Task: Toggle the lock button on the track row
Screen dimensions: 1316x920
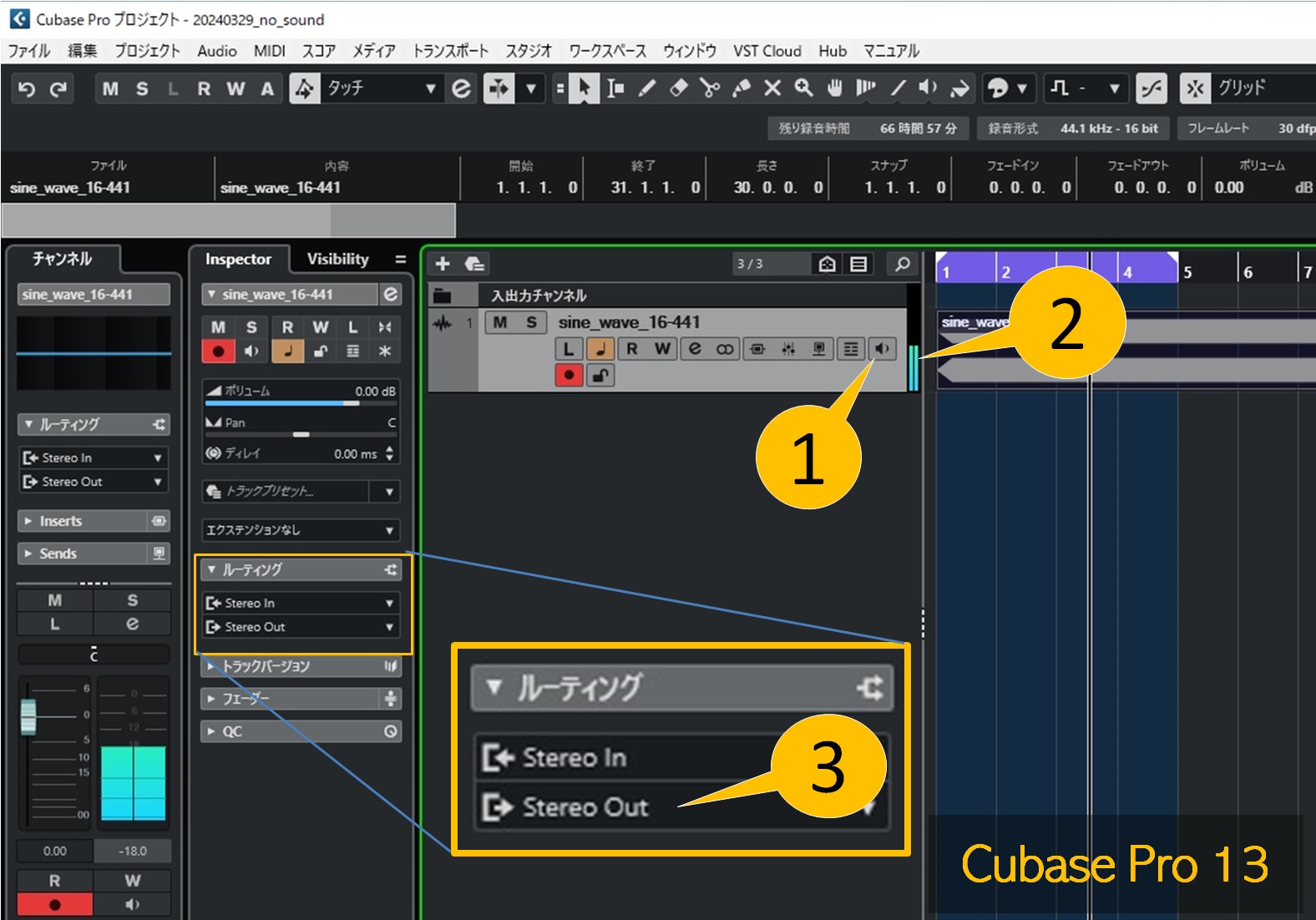Action: [x=600, y=375]
